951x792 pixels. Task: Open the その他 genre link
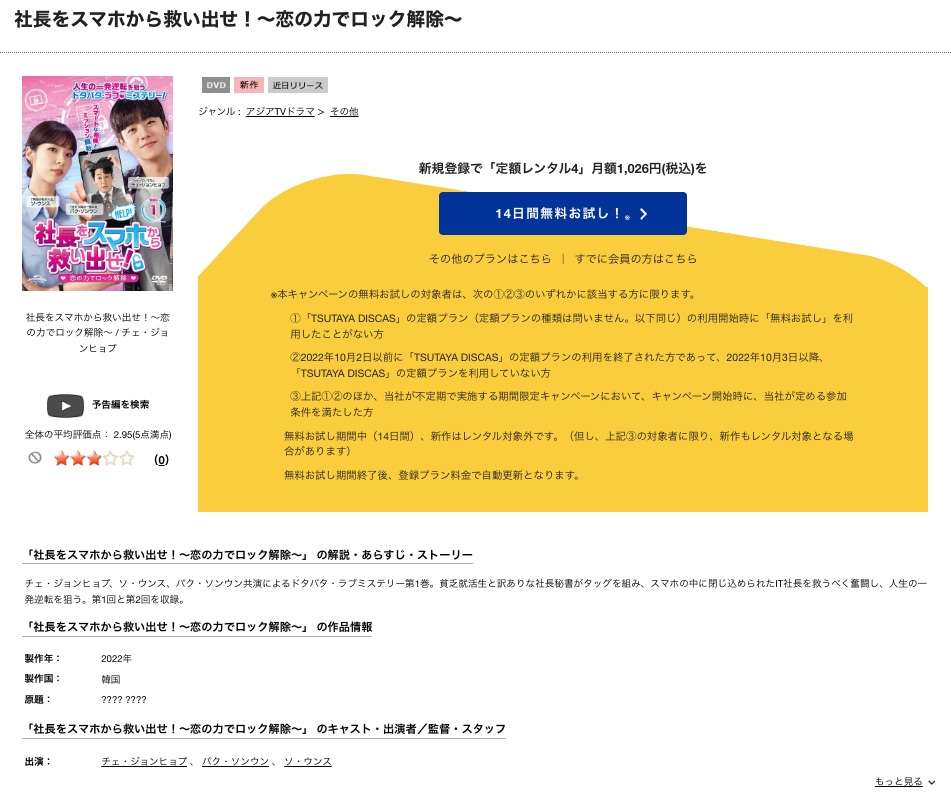pyautogui.click(x=344, y=112)
